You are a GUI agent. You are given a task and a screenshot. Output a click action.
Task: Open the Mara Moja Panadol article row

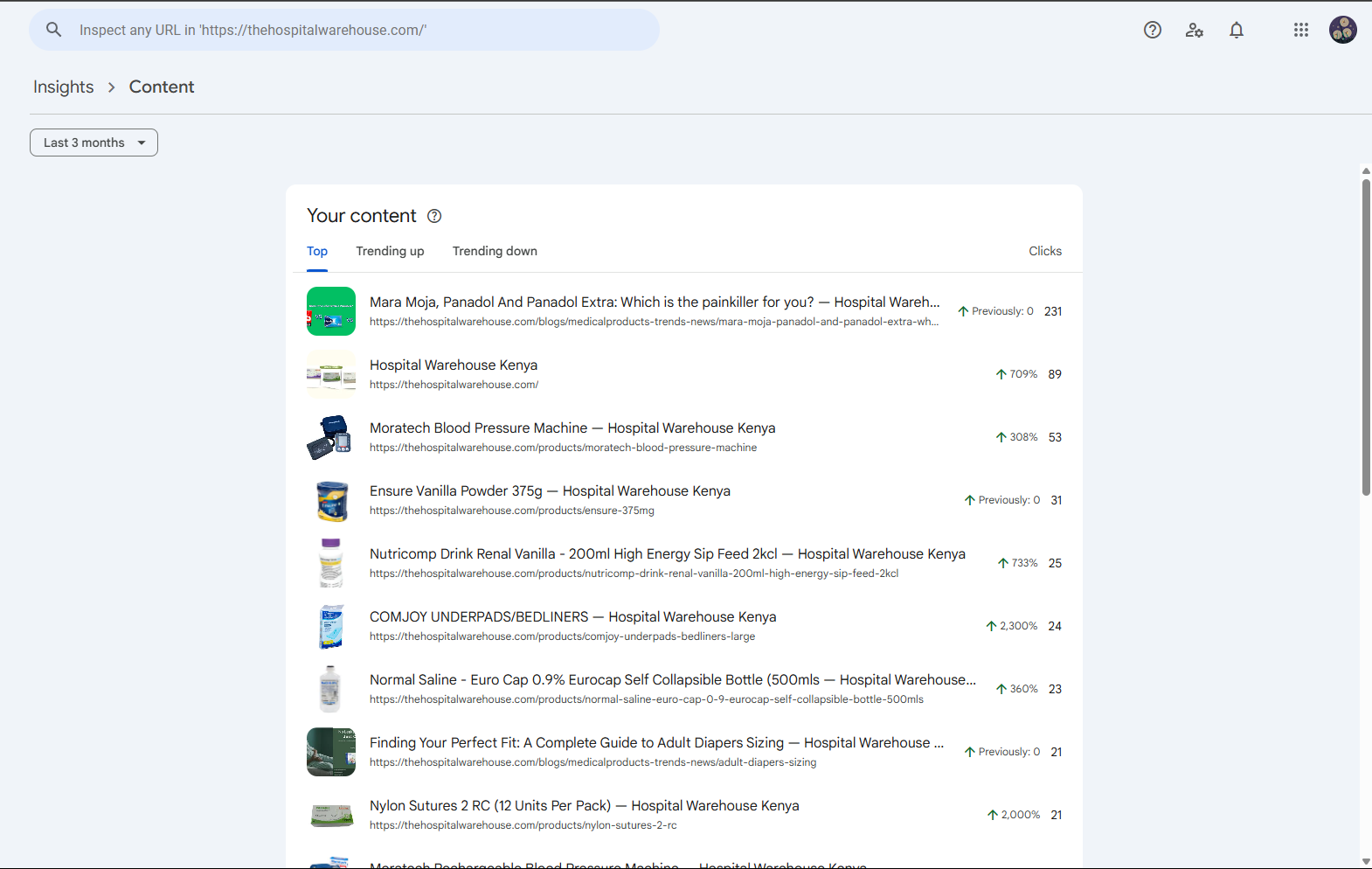tap(684, 311)
